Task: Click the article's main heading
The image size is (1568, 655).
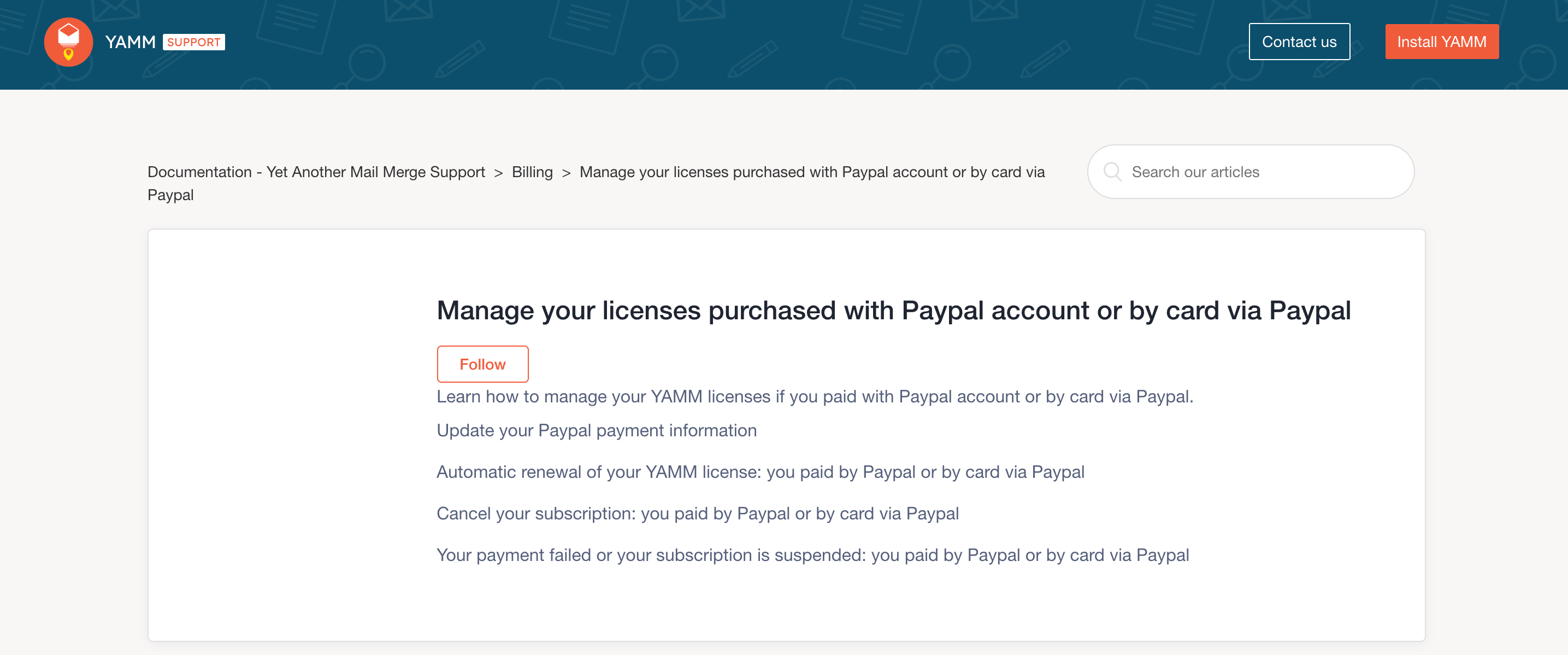Action: 893,311
